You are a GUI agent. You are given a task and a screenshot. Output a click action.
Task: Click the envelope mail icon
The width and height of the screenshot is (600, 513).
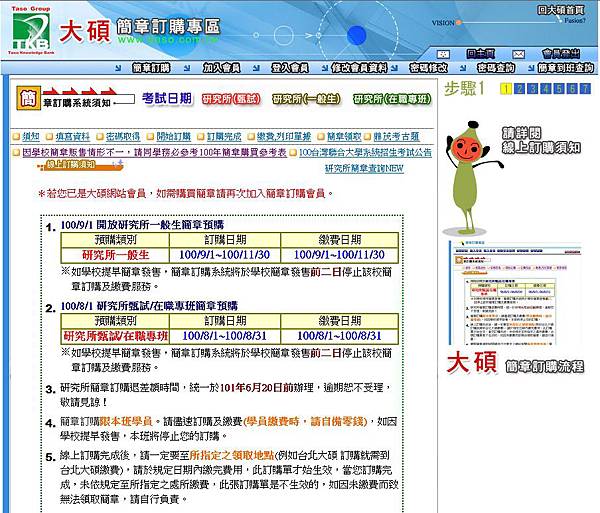pos(518,54)
